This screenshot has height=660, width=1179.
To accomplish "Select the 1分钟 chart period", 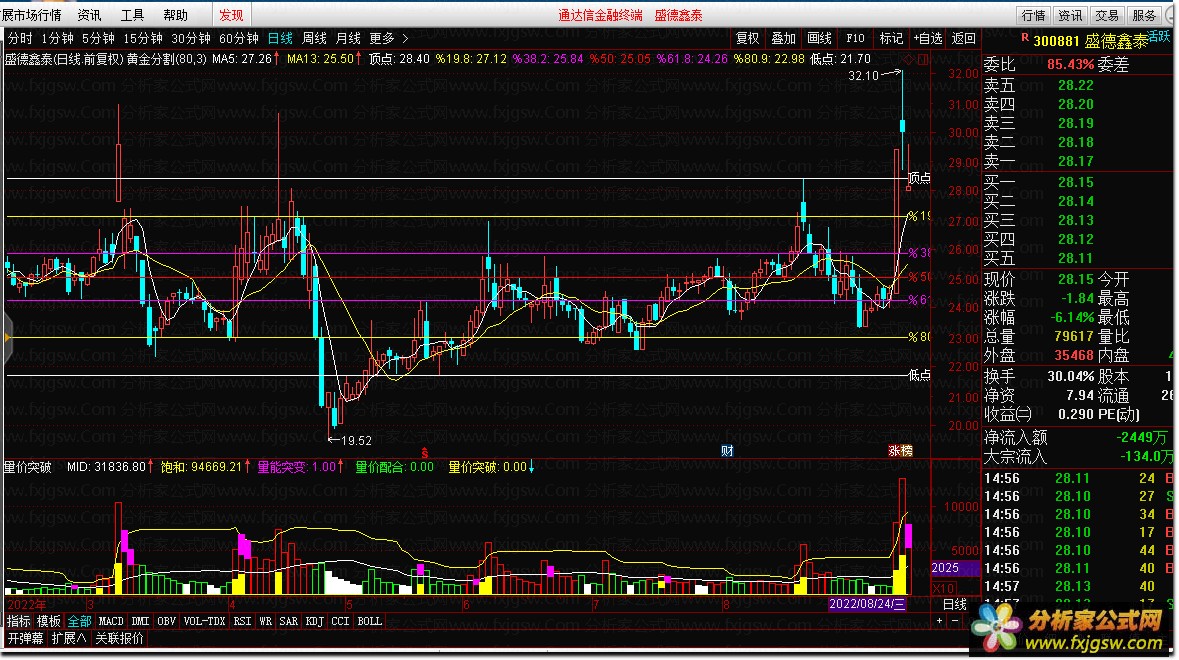I will [x=58, y=38].
